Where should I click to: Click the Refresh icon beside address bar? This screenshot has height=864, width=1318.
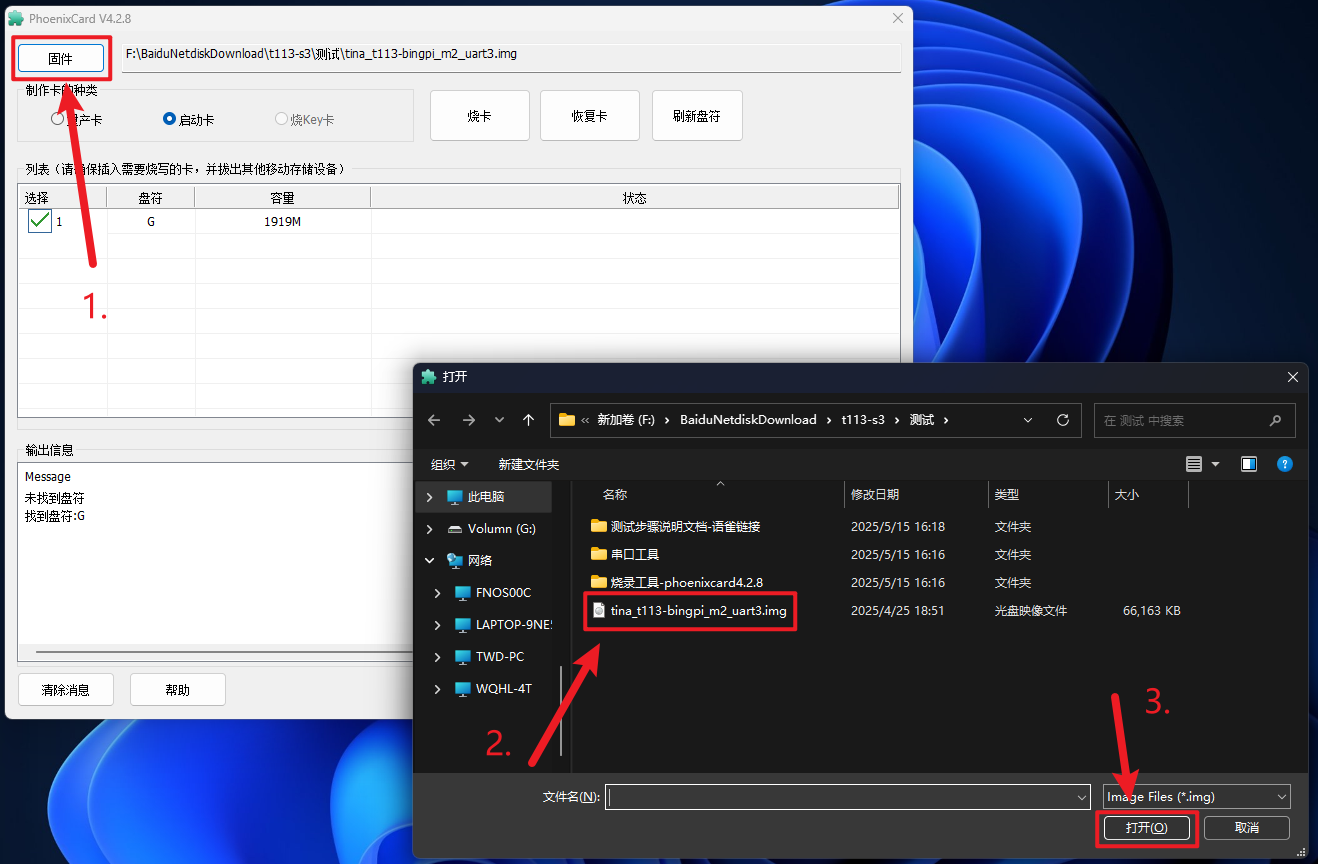(1063, 420)
